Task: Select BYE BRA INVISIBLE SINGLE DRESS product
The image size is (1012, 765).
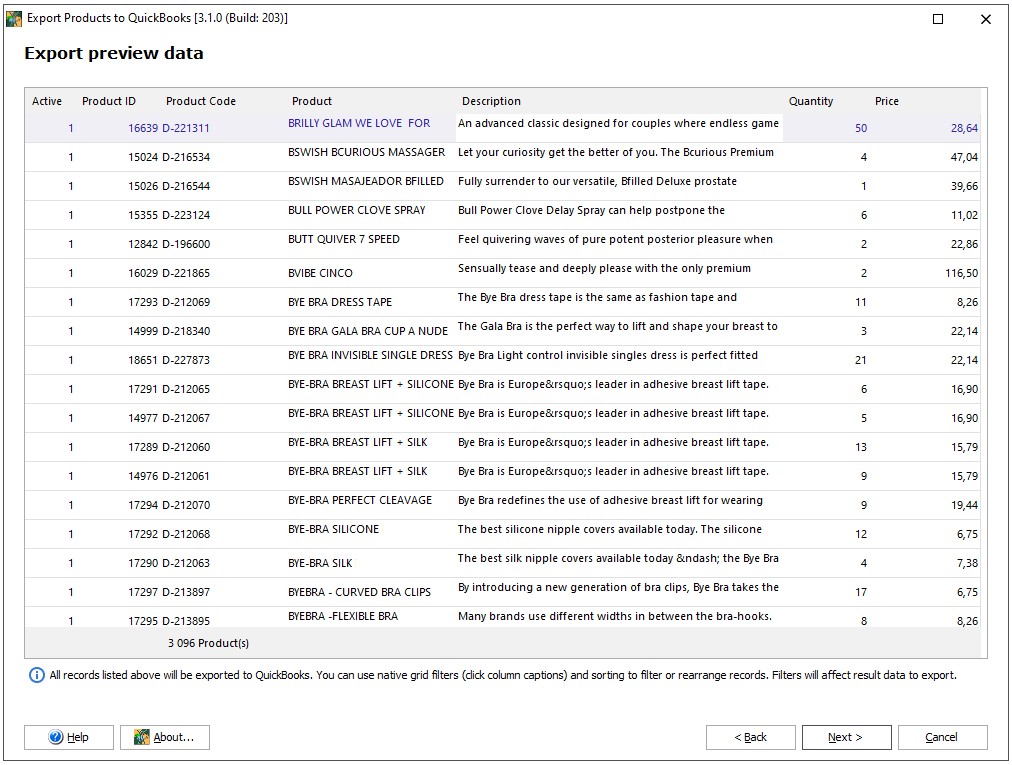Action: [370, 356]
